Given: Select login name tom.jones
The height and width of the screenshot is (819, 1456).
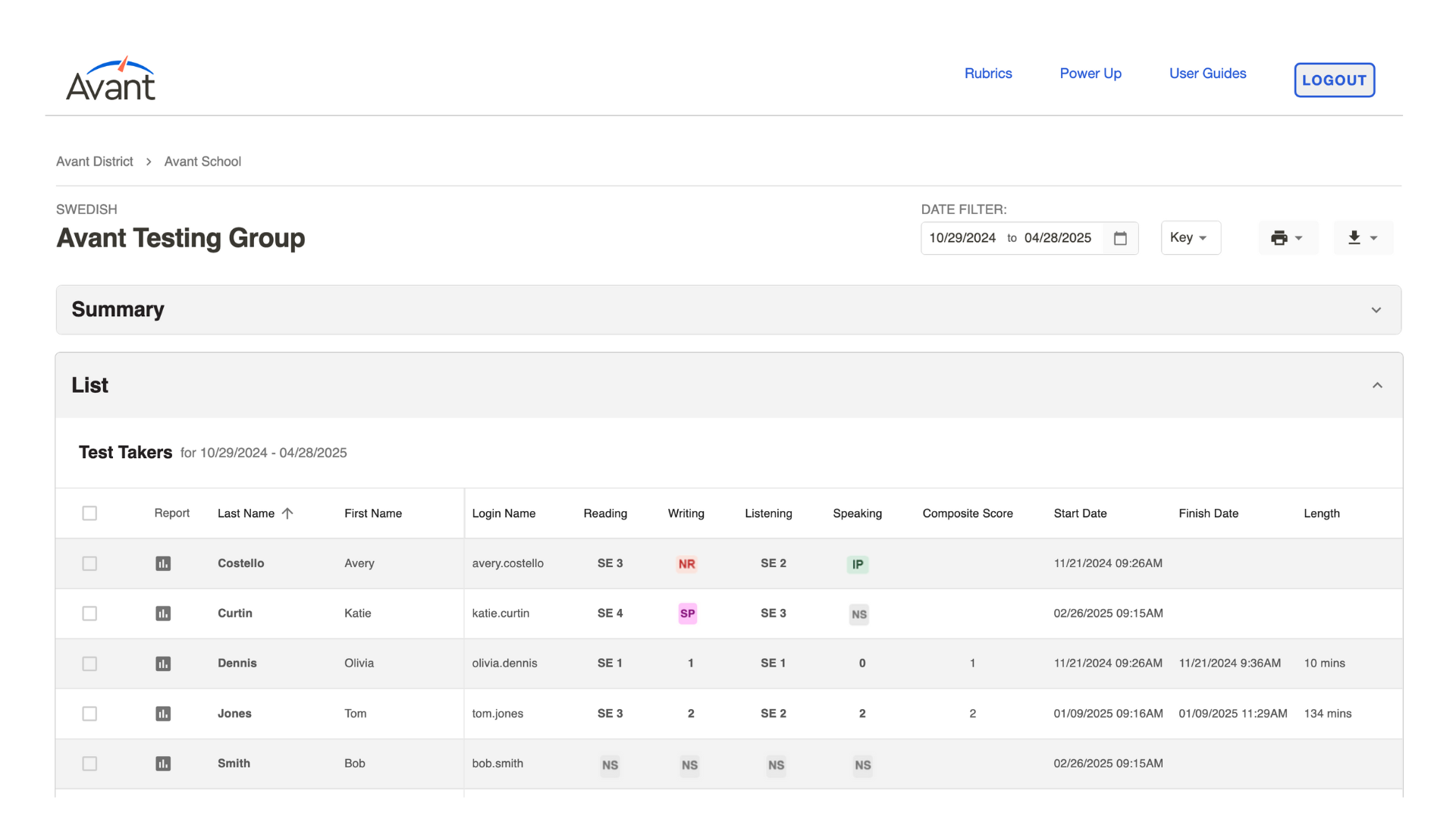Looking at the screenshot, I should [497, 714].
